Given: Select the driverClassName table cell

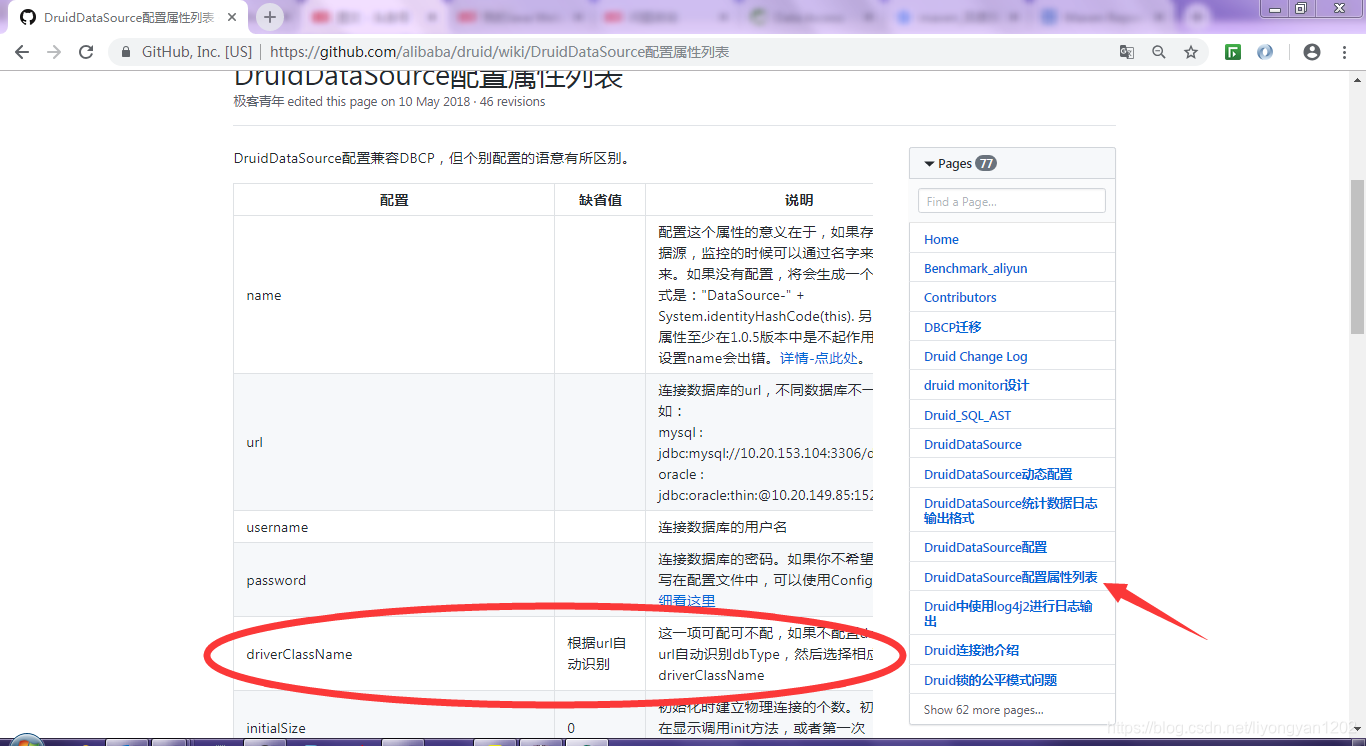Looking at the screenshot, I should [394, 654].
